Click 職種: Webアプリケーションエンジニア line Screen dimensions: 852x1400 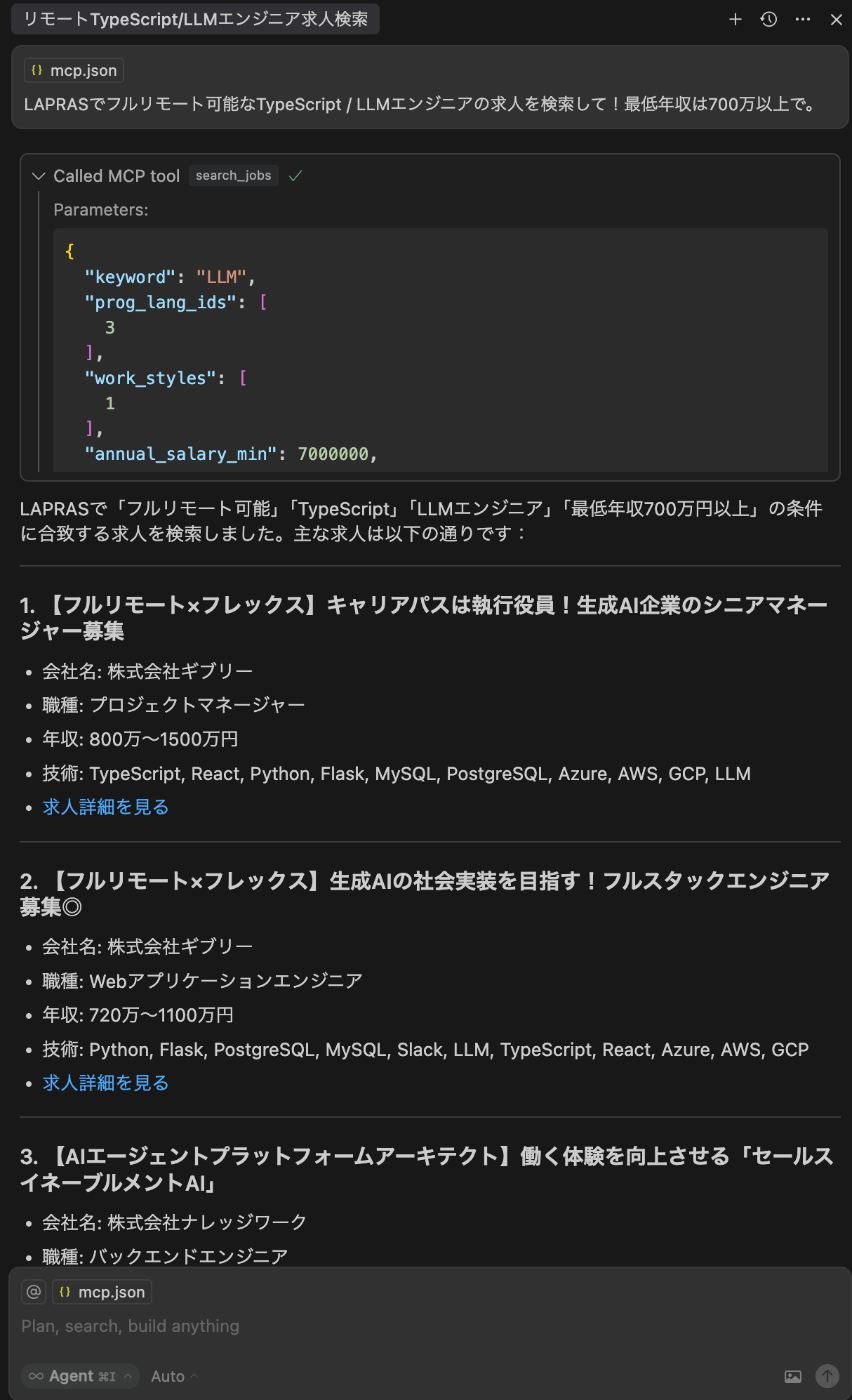click(202, 981)
